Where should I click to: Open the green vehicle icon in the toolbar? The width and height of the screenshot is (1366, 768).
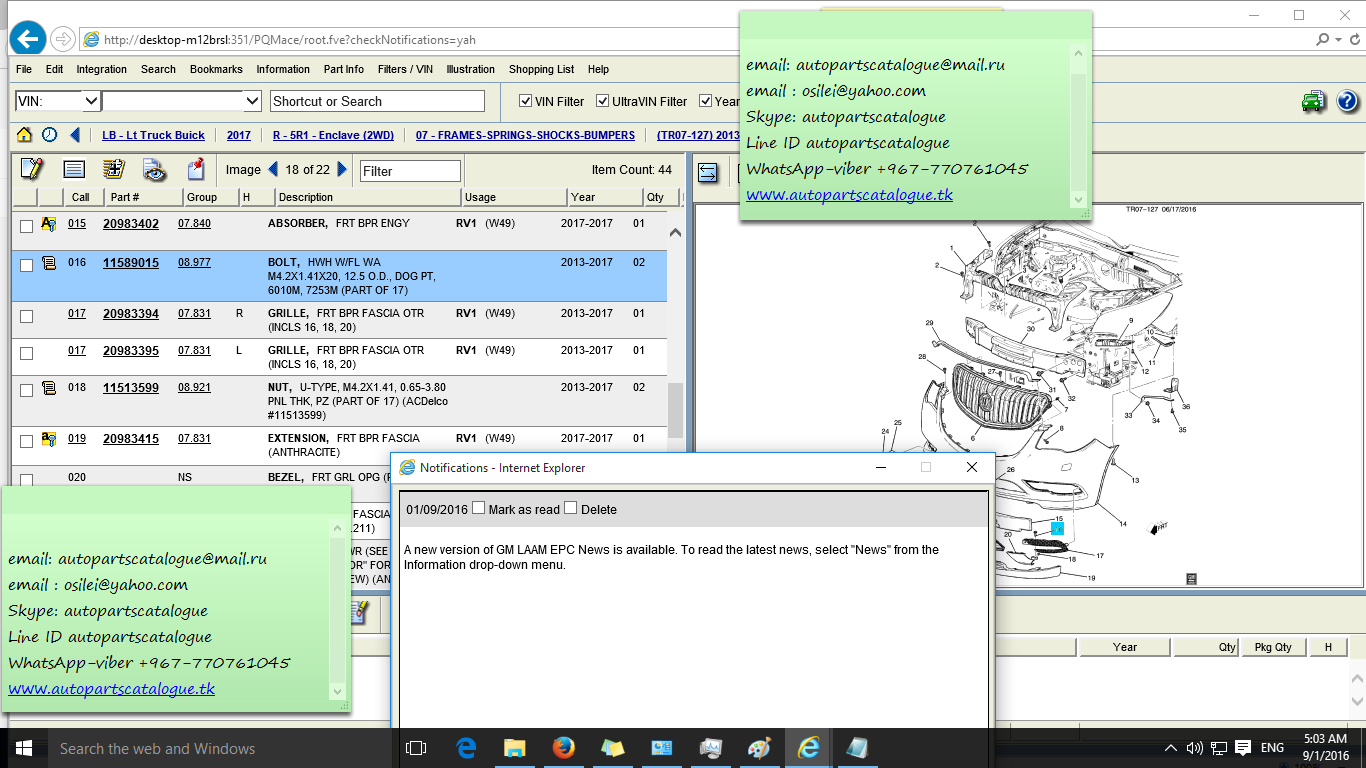[1313, 101]
